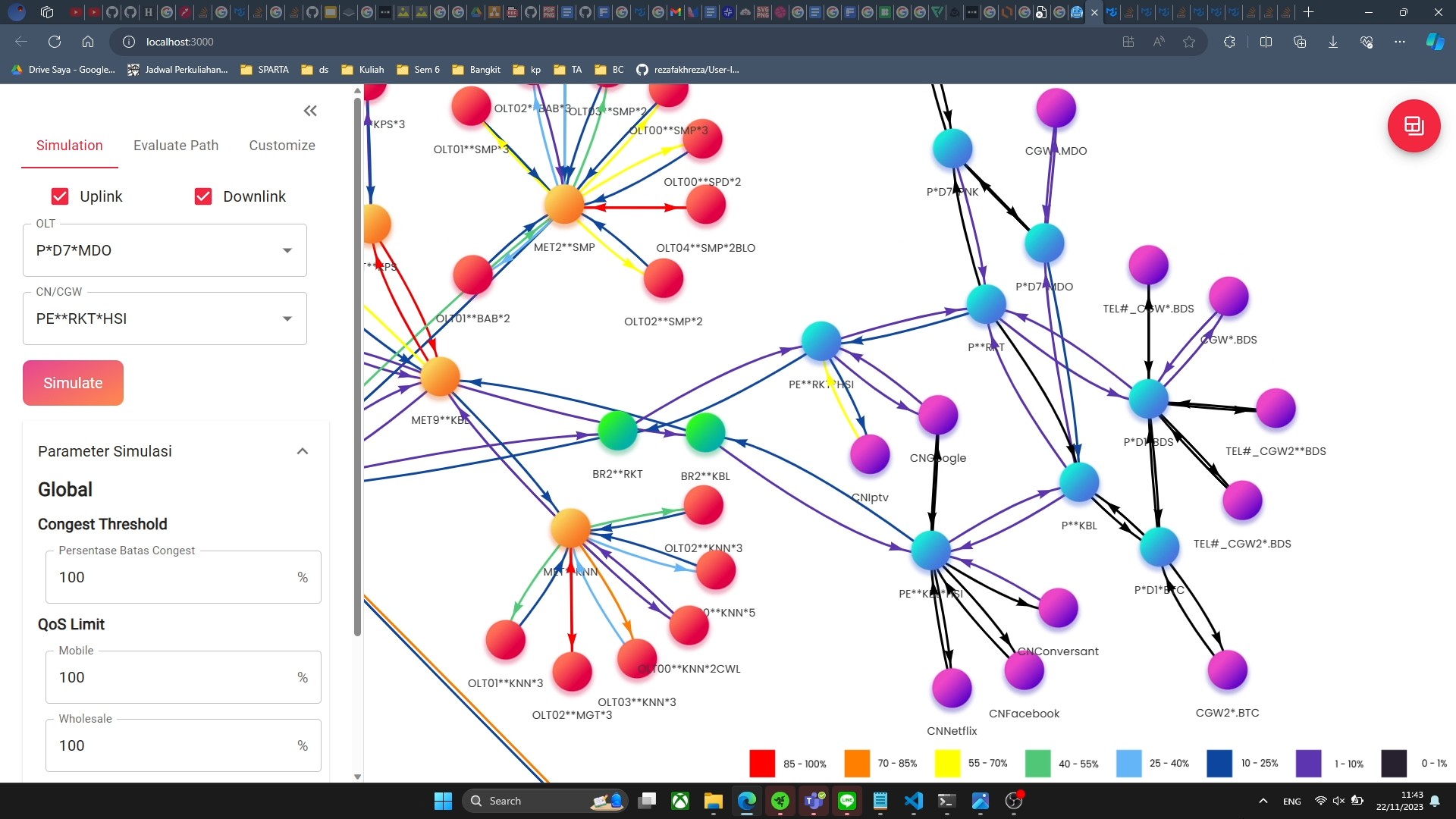The width and height of the screenshot is (1456, 819).
Task: Open the CN/CGW dropdown PE**RKT*HSI
Action: tap(165, 318)
